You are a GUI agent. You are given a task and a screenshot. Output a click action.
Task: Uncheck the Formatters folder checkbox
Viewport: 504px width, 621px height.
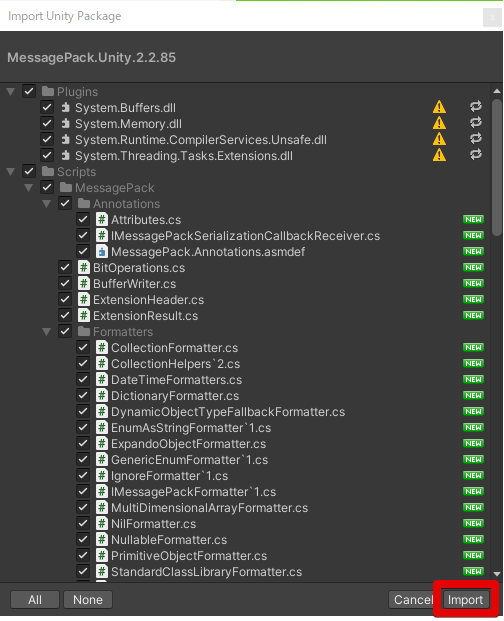65,331
